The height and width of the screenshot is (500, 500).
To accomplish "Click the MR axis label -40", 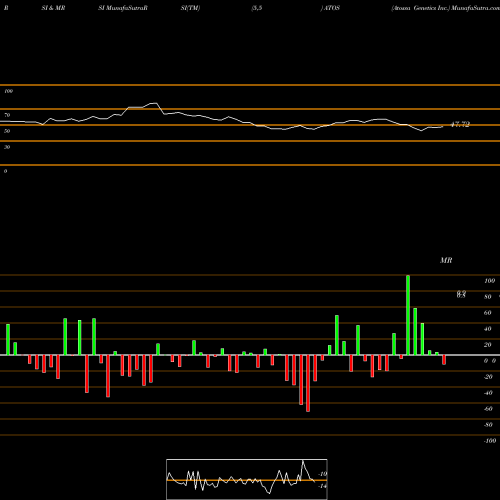I will (488, 393).
